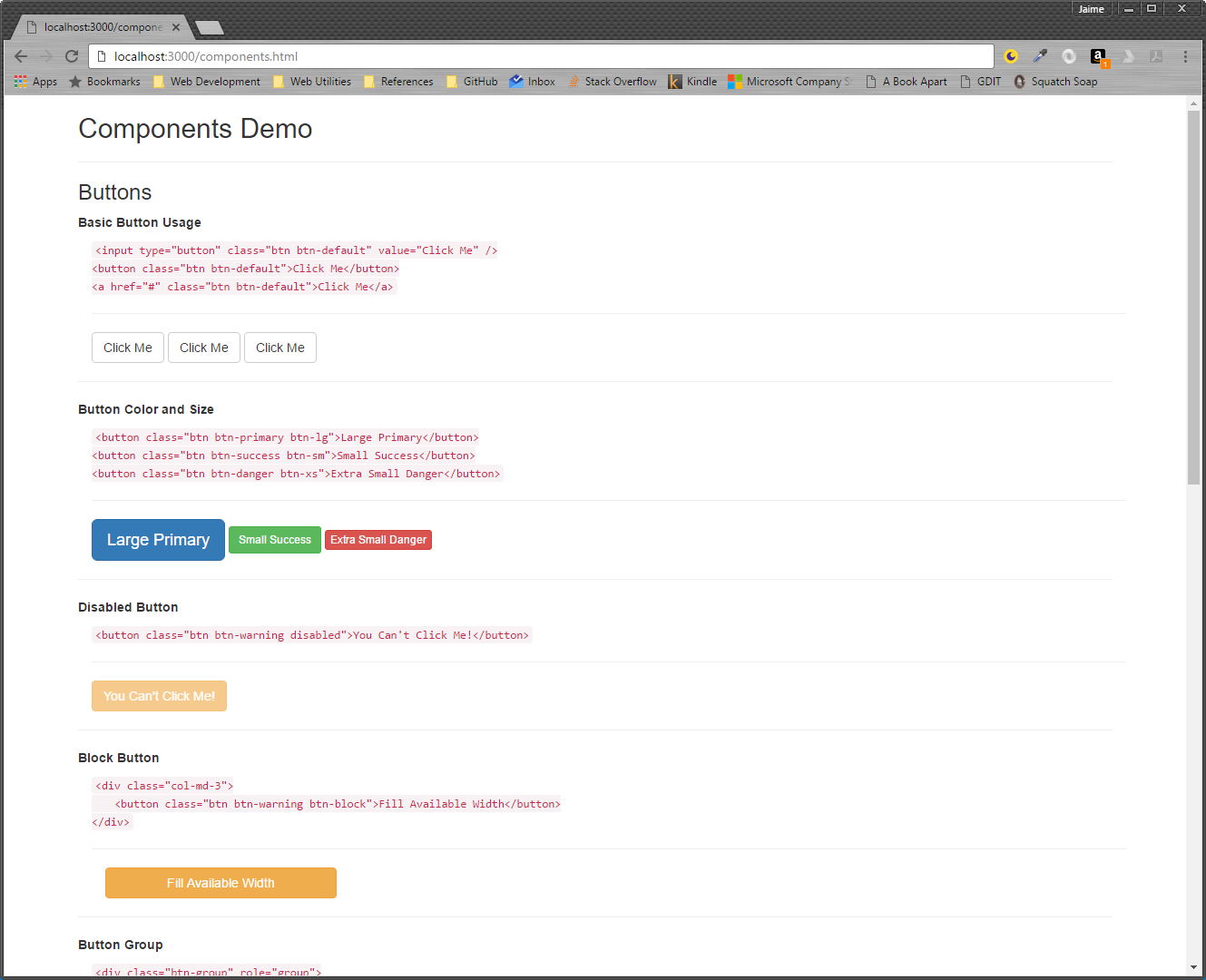Open the Kindle bookmark

click(692, 82)
